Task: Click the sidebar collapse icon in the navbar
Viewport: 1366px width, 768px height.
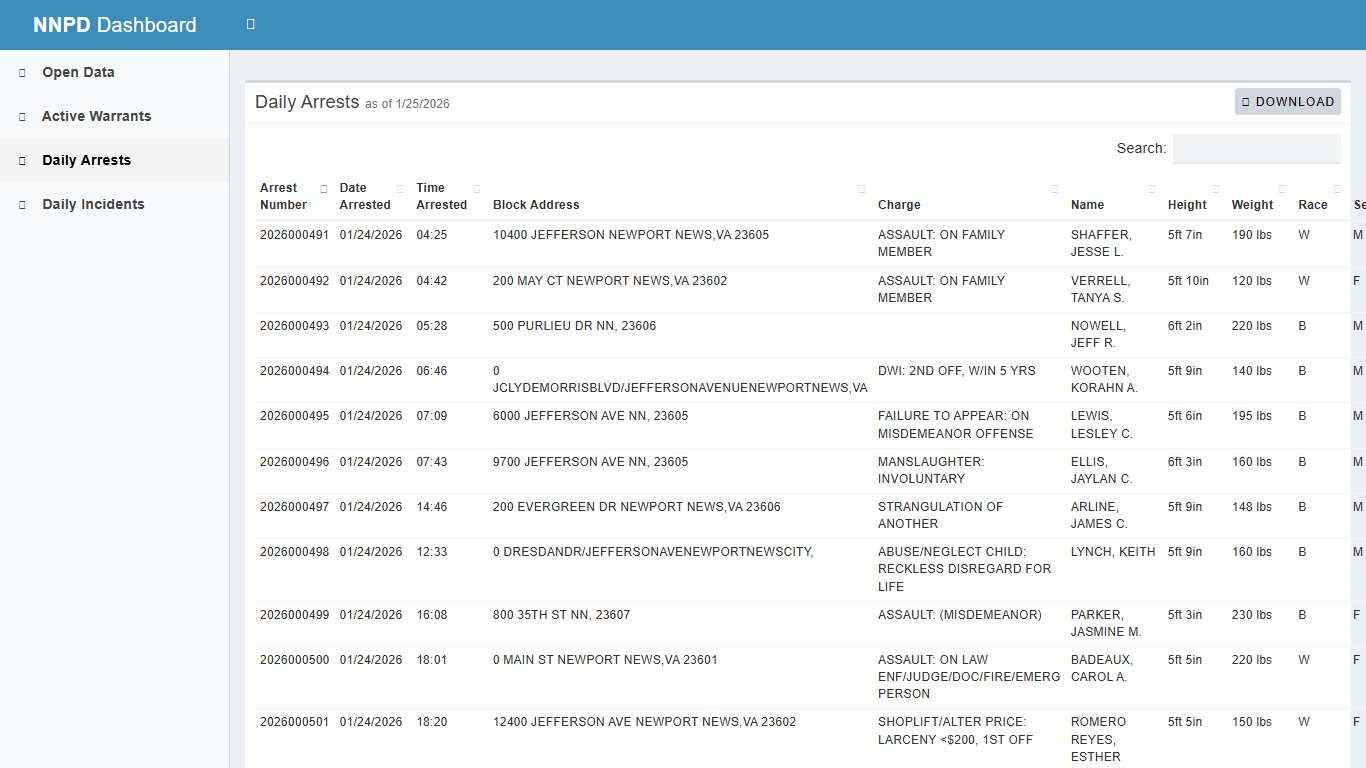Action: click(x=249, y=24)
